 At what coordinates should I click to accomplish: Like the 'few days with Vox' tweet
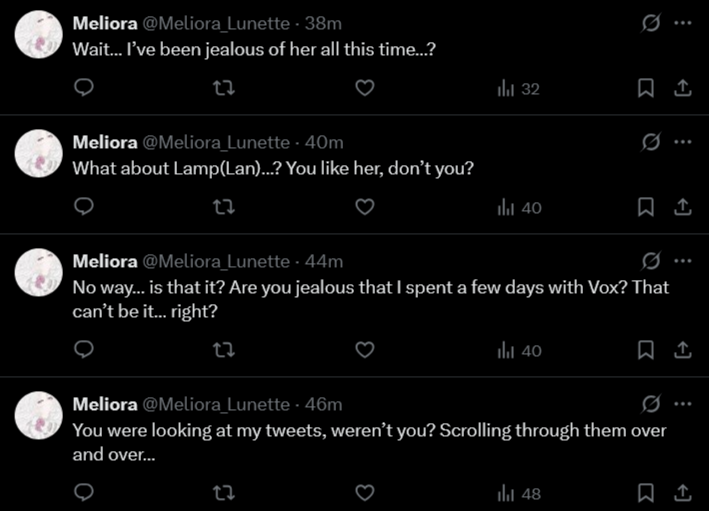coord(365,350)
